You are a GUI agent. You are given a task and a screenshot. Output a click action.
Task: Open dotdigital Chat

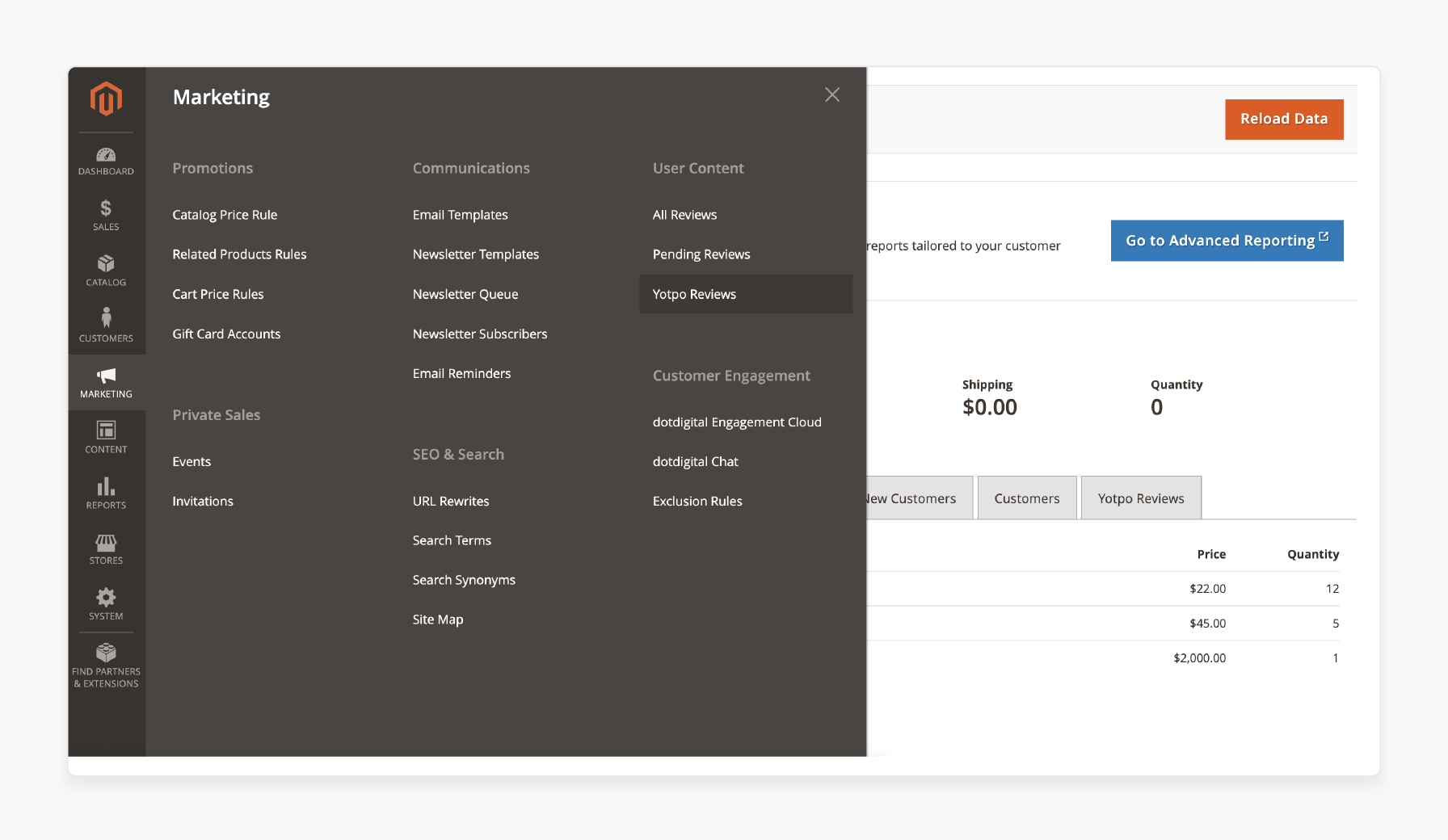coord(696,461)
